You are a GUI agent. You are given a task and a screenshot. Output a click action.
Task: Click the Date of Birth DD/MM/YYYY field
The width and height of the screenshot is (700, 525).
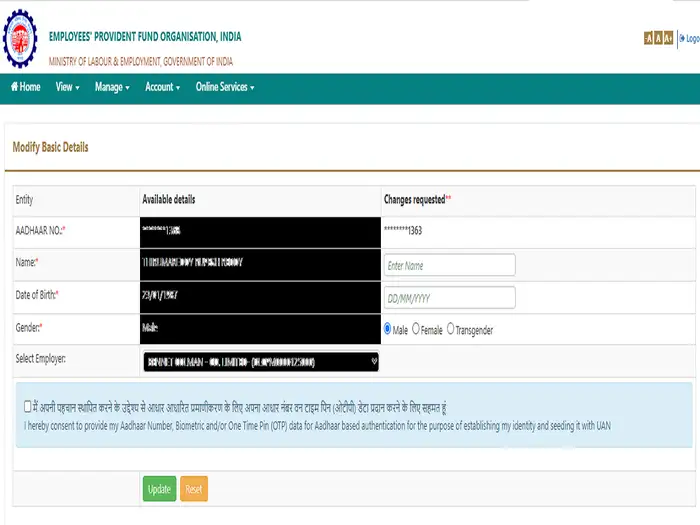coord(449,298)
